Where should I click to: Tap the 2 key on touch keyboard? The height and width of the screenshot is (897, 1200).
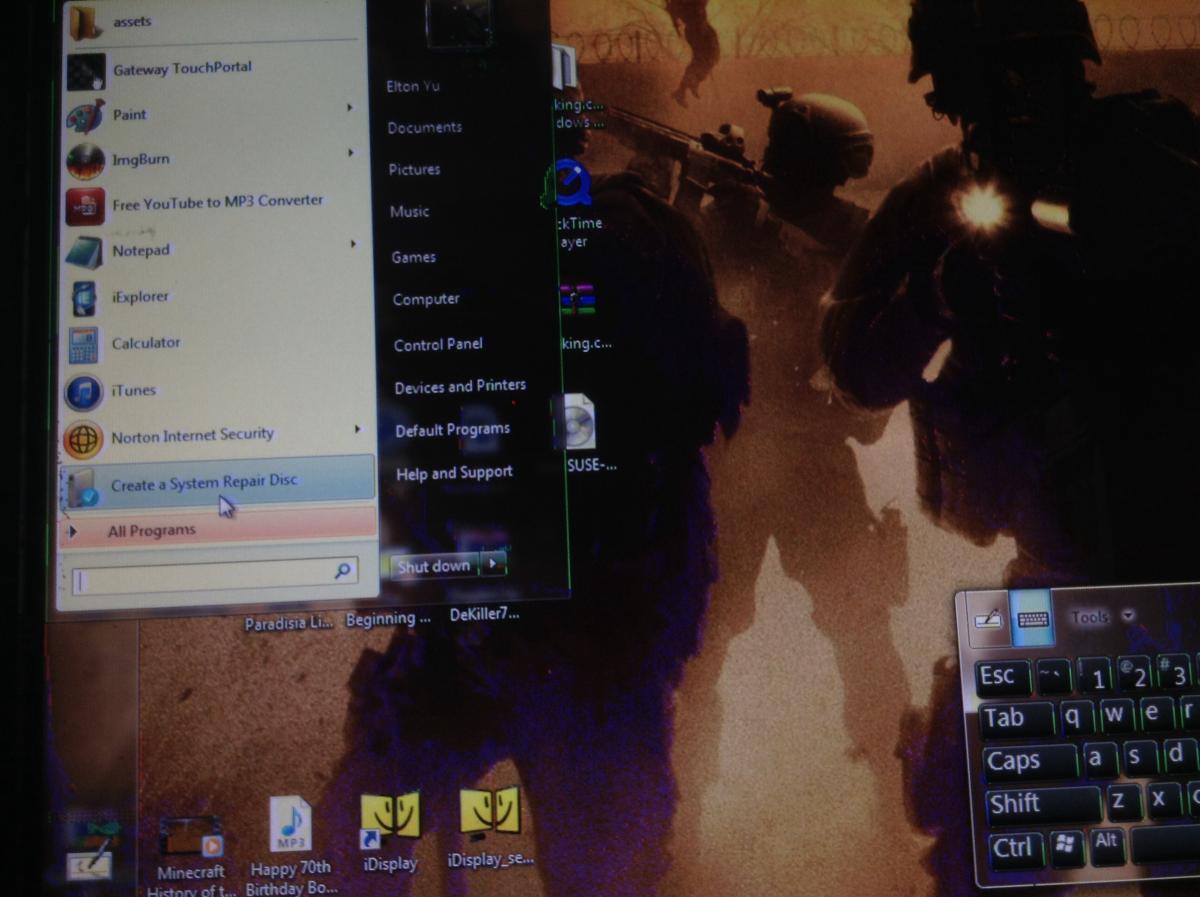point(1136,673)
